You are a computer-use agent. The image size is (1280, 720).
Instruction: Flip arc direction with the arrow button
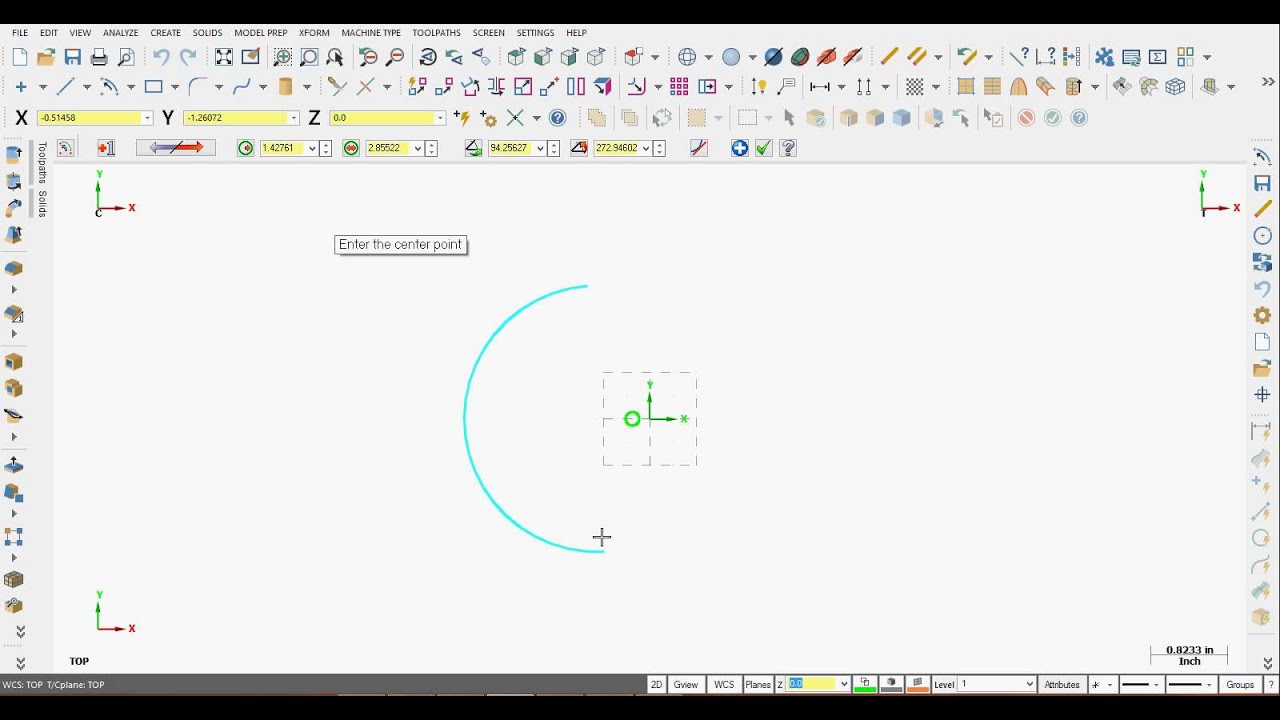[x=176, y=148]
